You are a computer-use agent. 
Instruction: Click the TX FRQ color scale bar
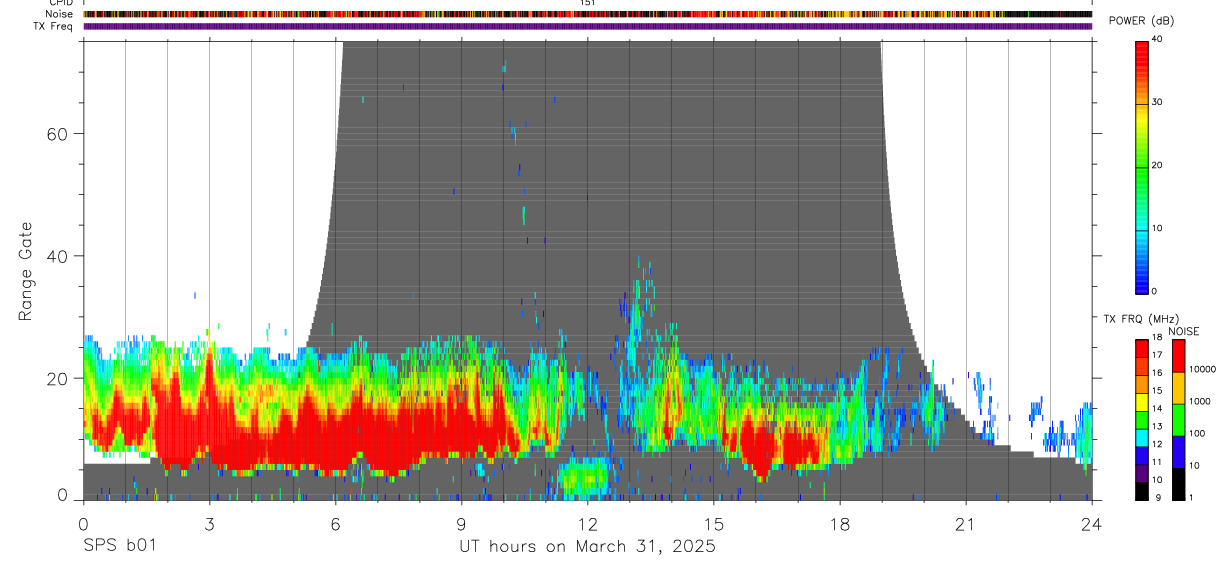(1142, 418)
